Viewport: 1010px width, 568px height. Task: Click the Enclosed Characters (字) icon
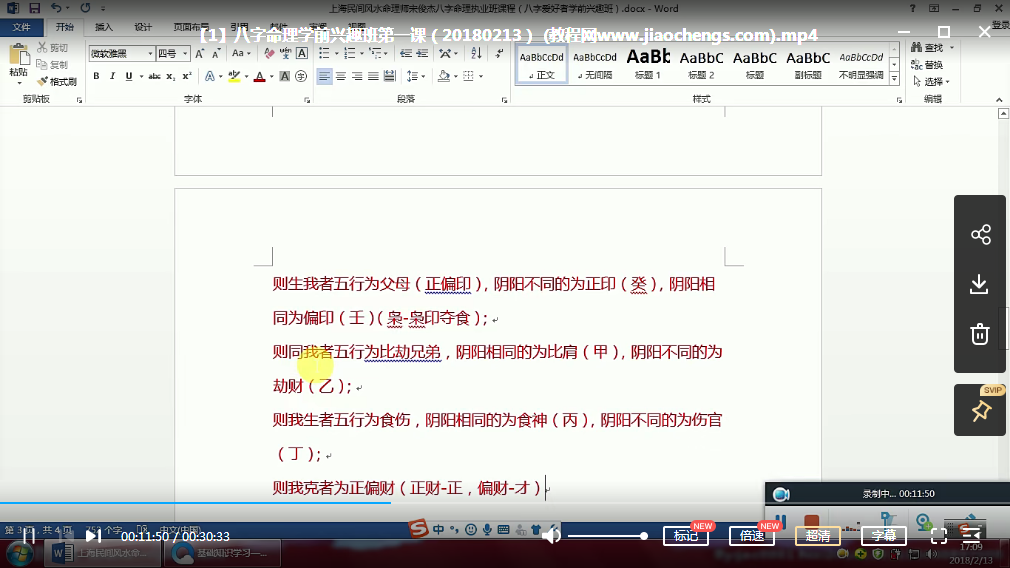(301, 76)
